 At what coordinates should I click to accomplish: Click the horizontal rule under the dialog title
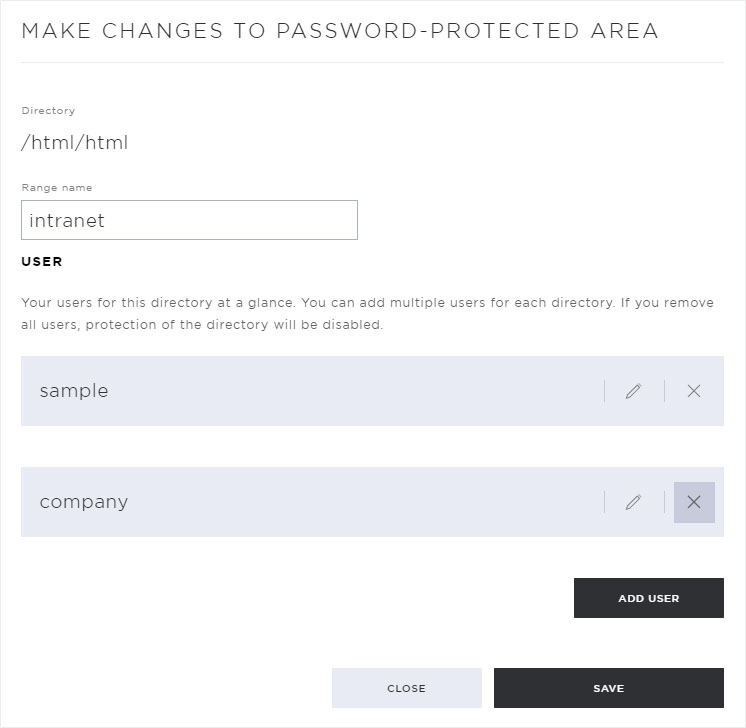pos(373,62)
